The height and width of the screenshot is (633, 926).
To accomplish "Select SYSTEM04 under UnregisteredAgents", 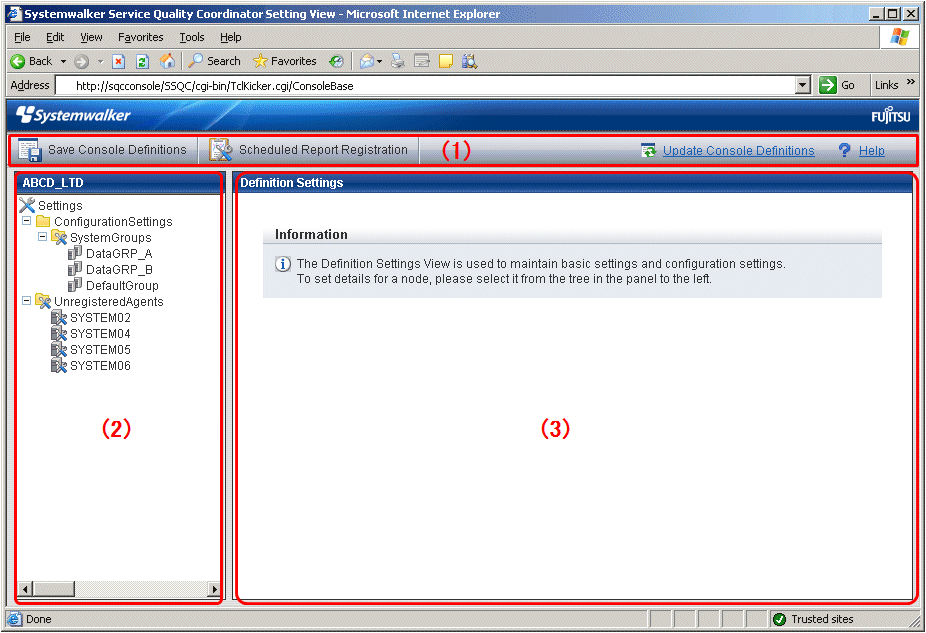I will click(100, 334).
